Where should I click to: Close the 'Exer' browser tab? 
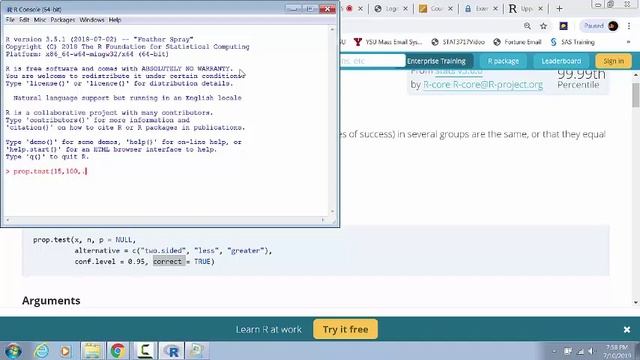pos(495,9)
